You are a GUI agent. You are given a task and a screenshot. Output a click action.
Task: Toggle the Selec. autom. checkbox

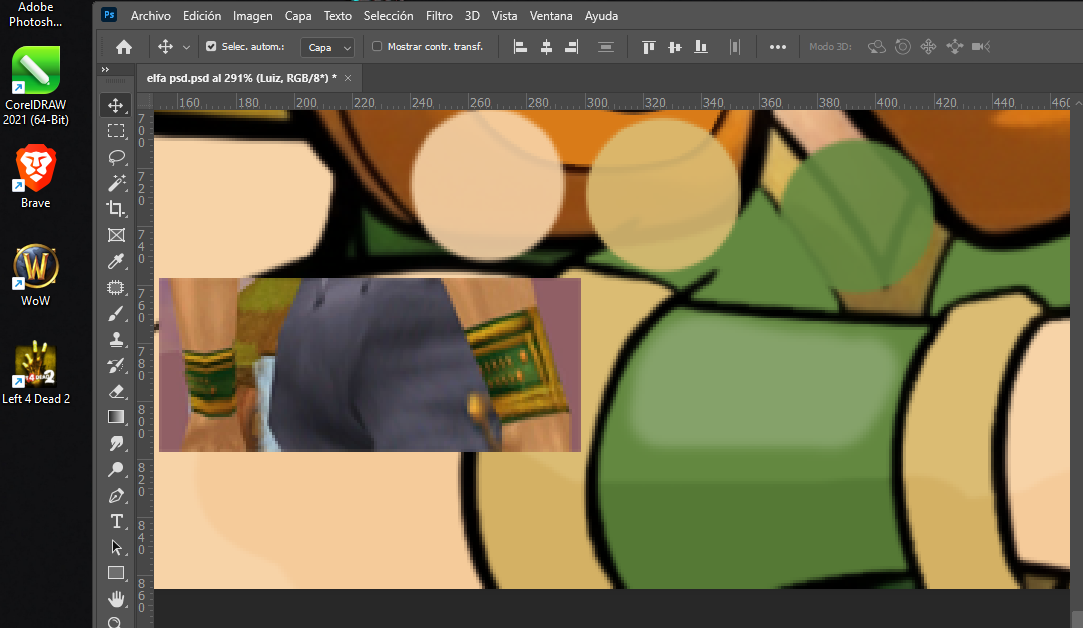(211, 46)
